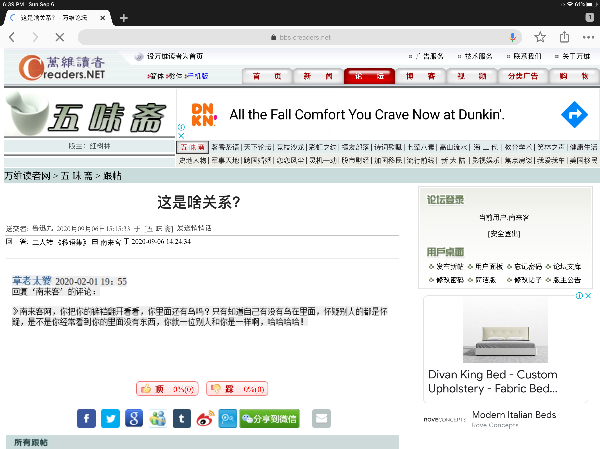Screen dimensions: 600x449
Task: Click the browser forward arrow
Action: [x=35, y=37]
